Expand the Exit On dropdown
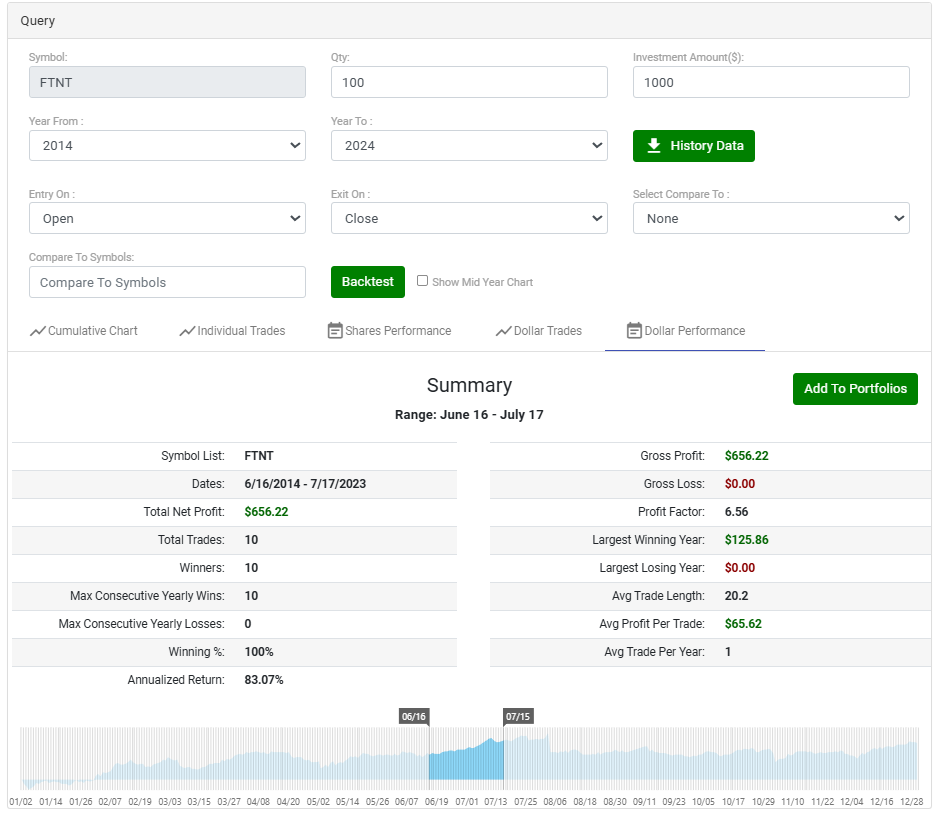935x815 pixels. tap(469, 218)
